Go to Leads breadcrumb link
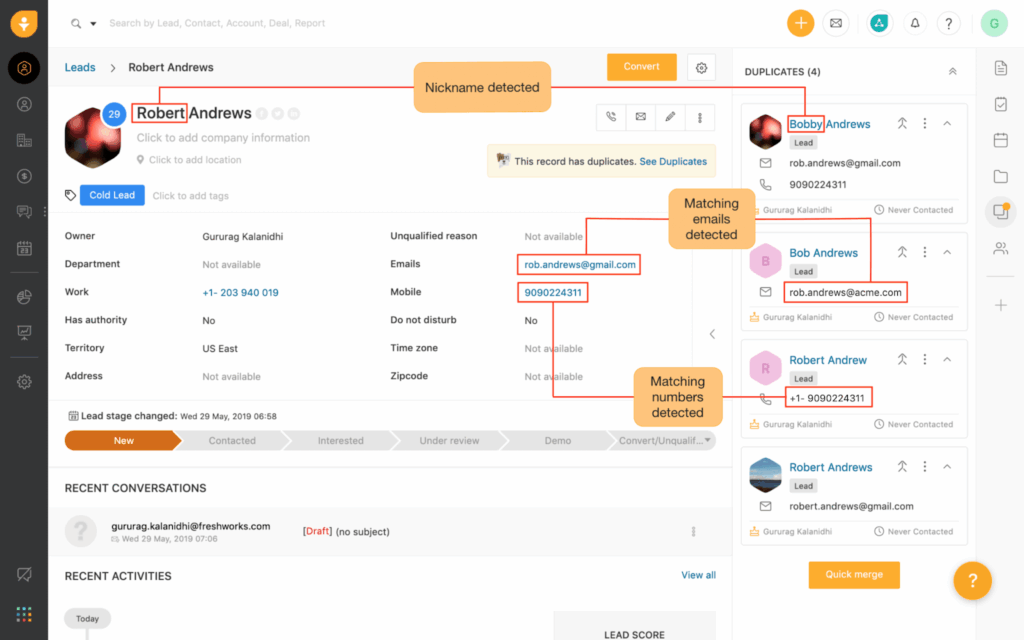This screenshot has width=1024, height=640. pos(80,68)
